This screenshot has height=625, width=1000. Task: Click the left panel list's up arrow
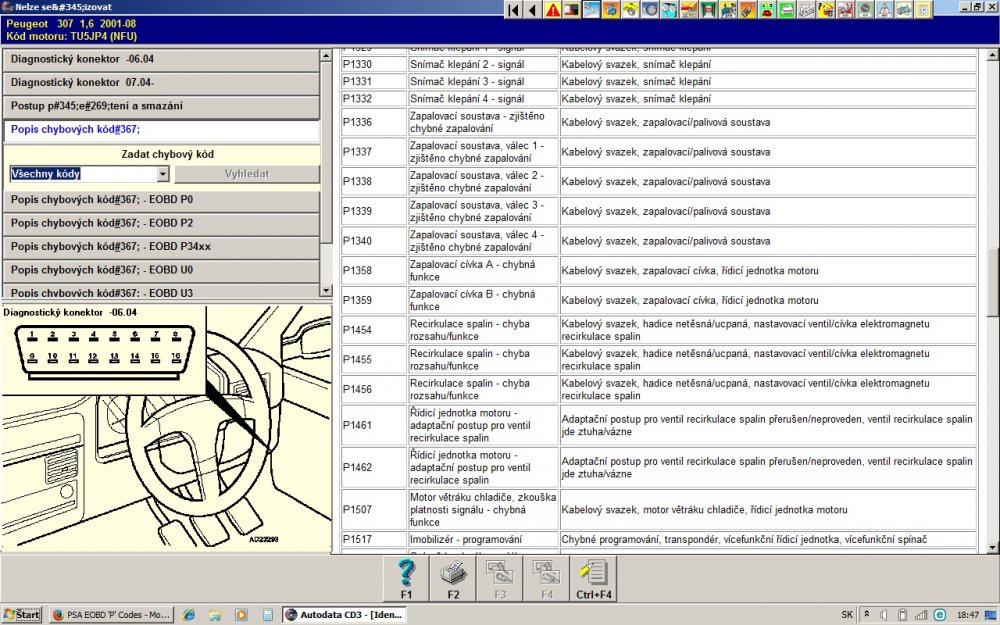[x=326, y=56]
